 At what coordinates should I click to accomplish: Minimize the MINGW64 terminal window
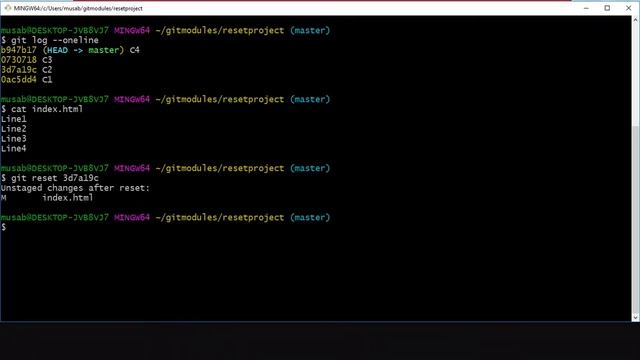click(x=586, y=8)
